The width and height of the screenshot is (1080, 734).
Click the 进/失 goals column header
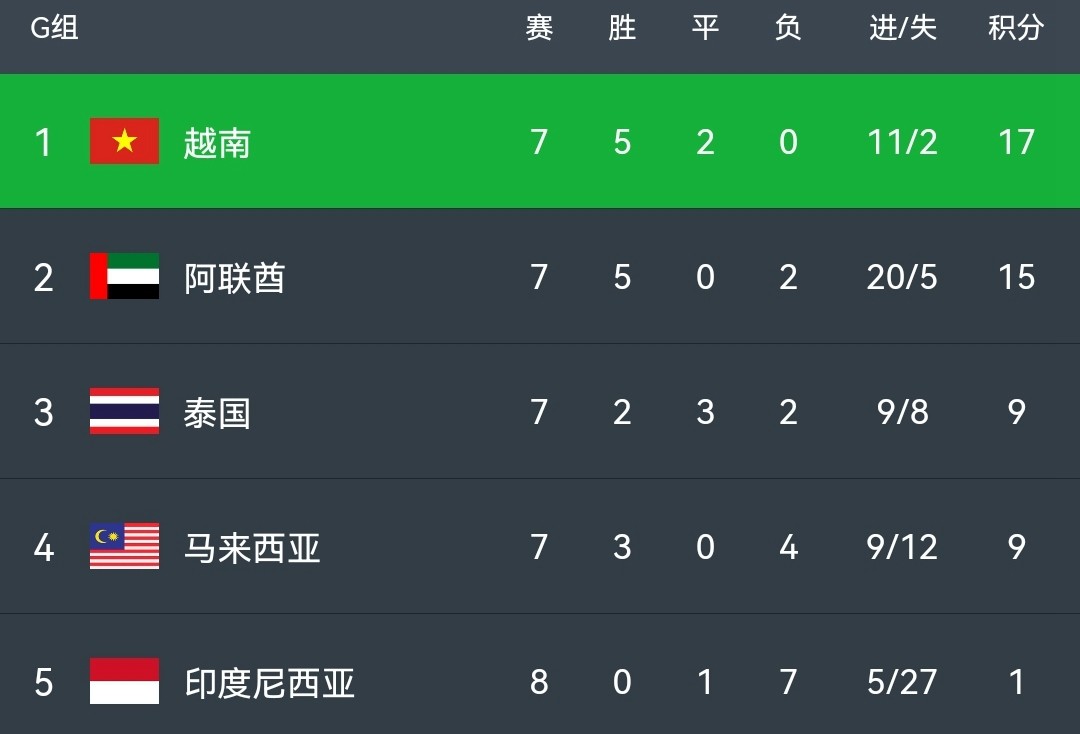tap(902, 28)
